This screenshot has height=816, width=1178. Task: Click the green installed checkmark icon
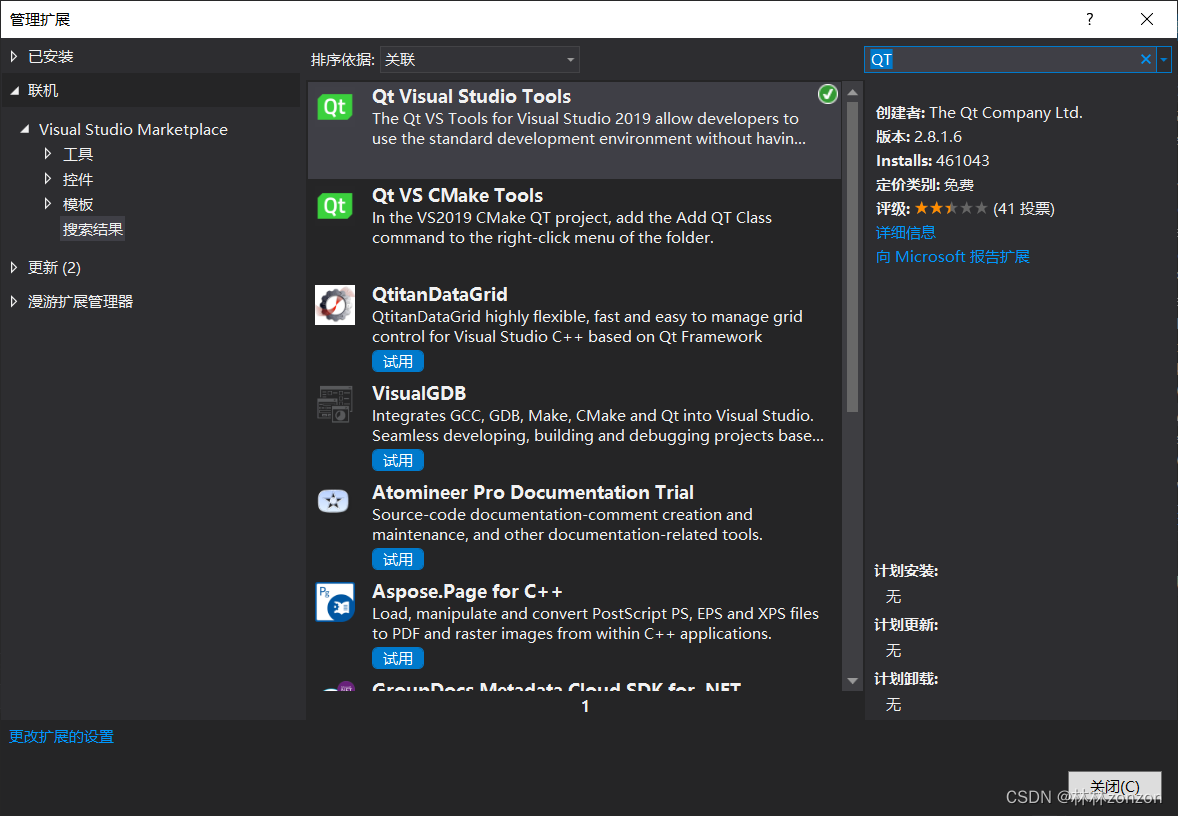tap(827, 94)
